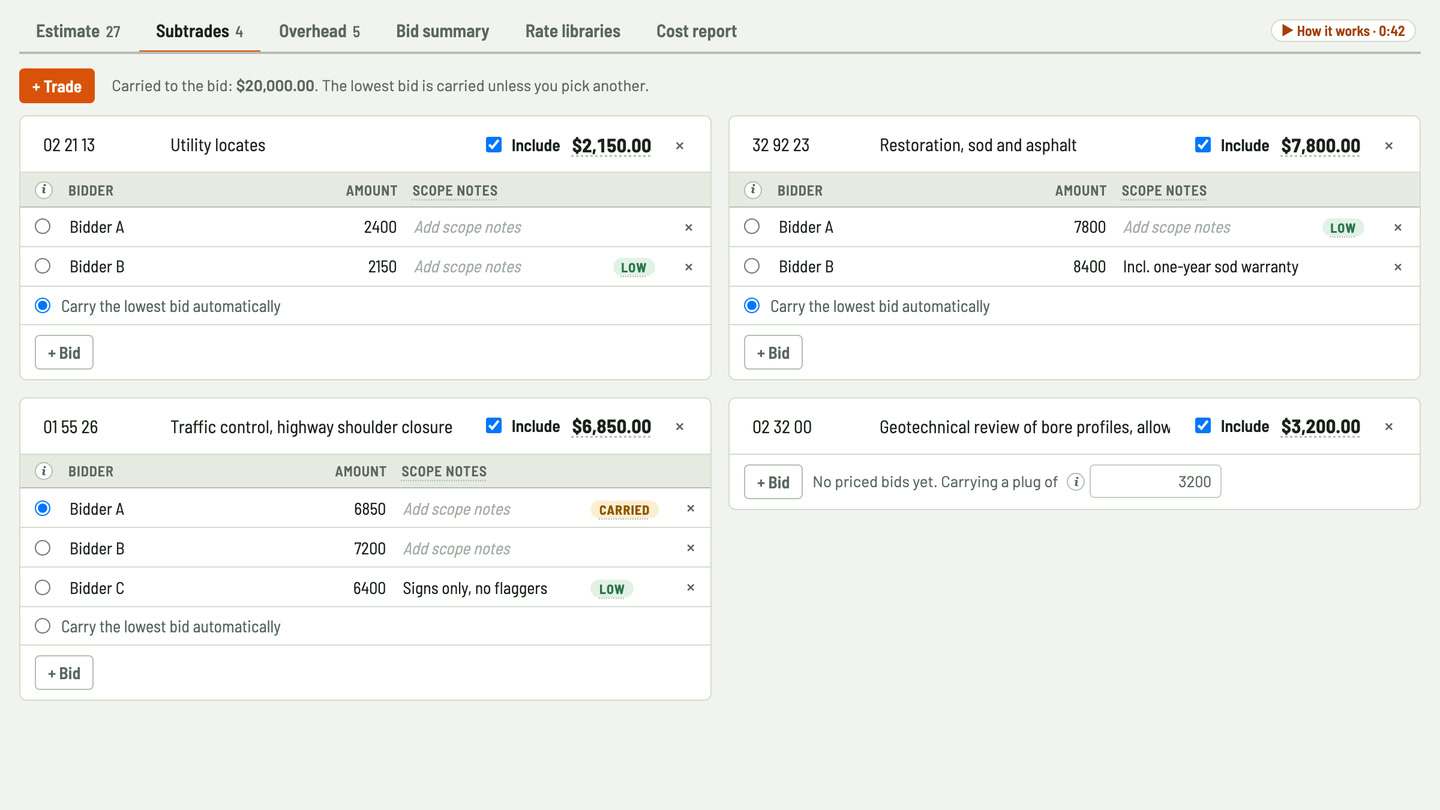Remove the Restoration, sod and asphalt trade
This screenshot has width=1440, height=810.
(x=1389, y=146)
